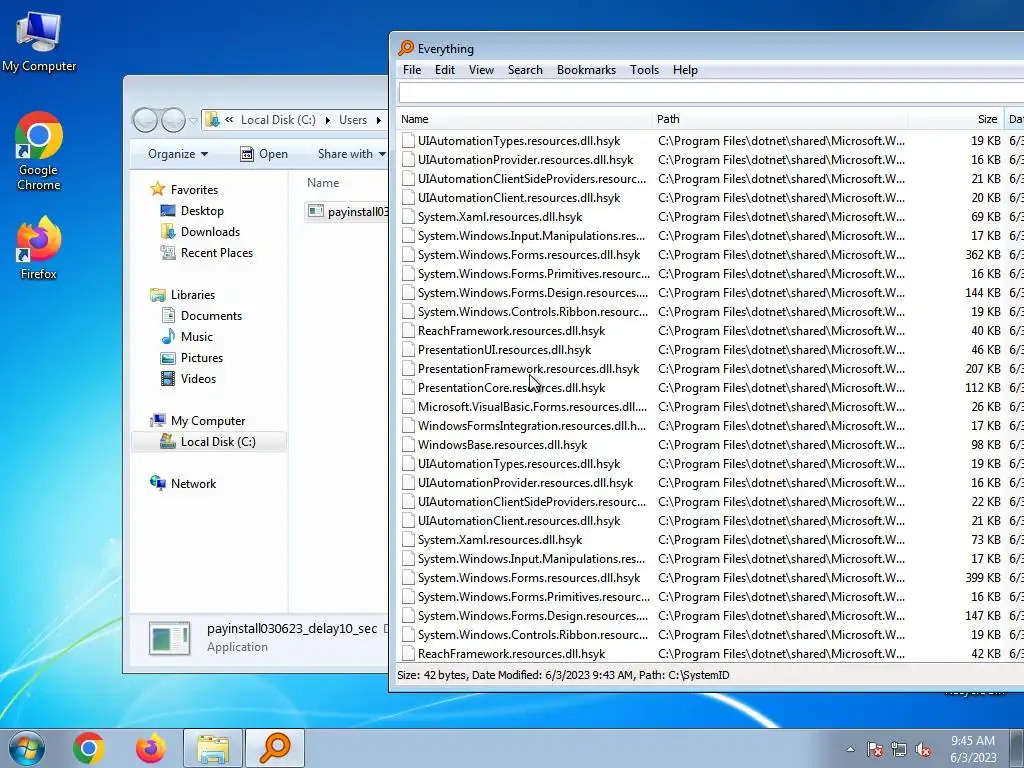
Task: Open File menu in Everything
Action: click(x=412, y=70)
